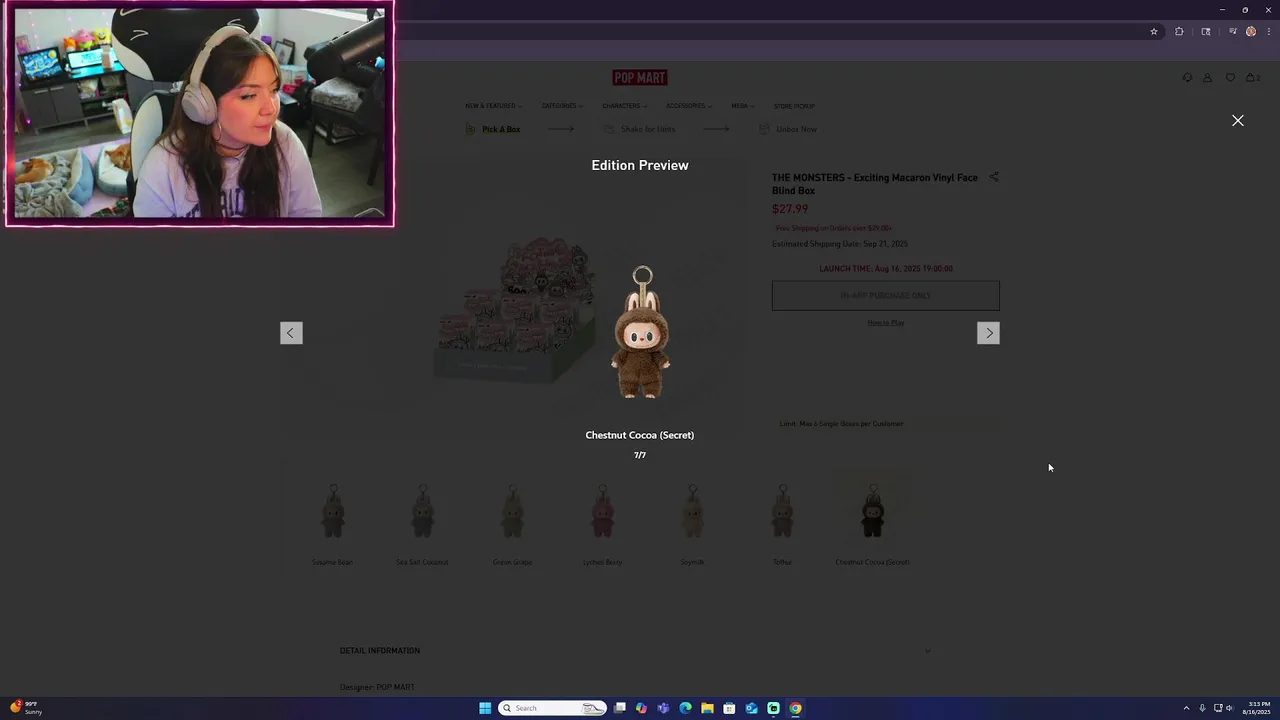Open the Characters menu
The image size is (1280, 720).
(624, 106)
